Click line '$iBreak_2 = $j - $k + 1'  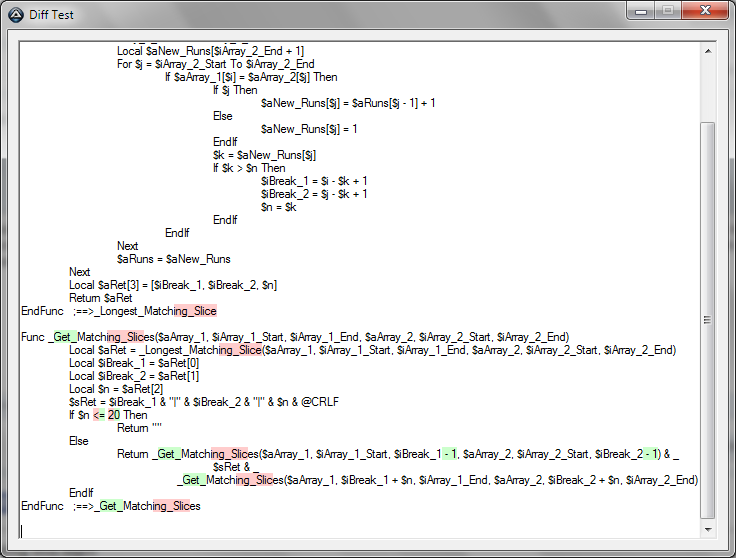click(314, 194)
